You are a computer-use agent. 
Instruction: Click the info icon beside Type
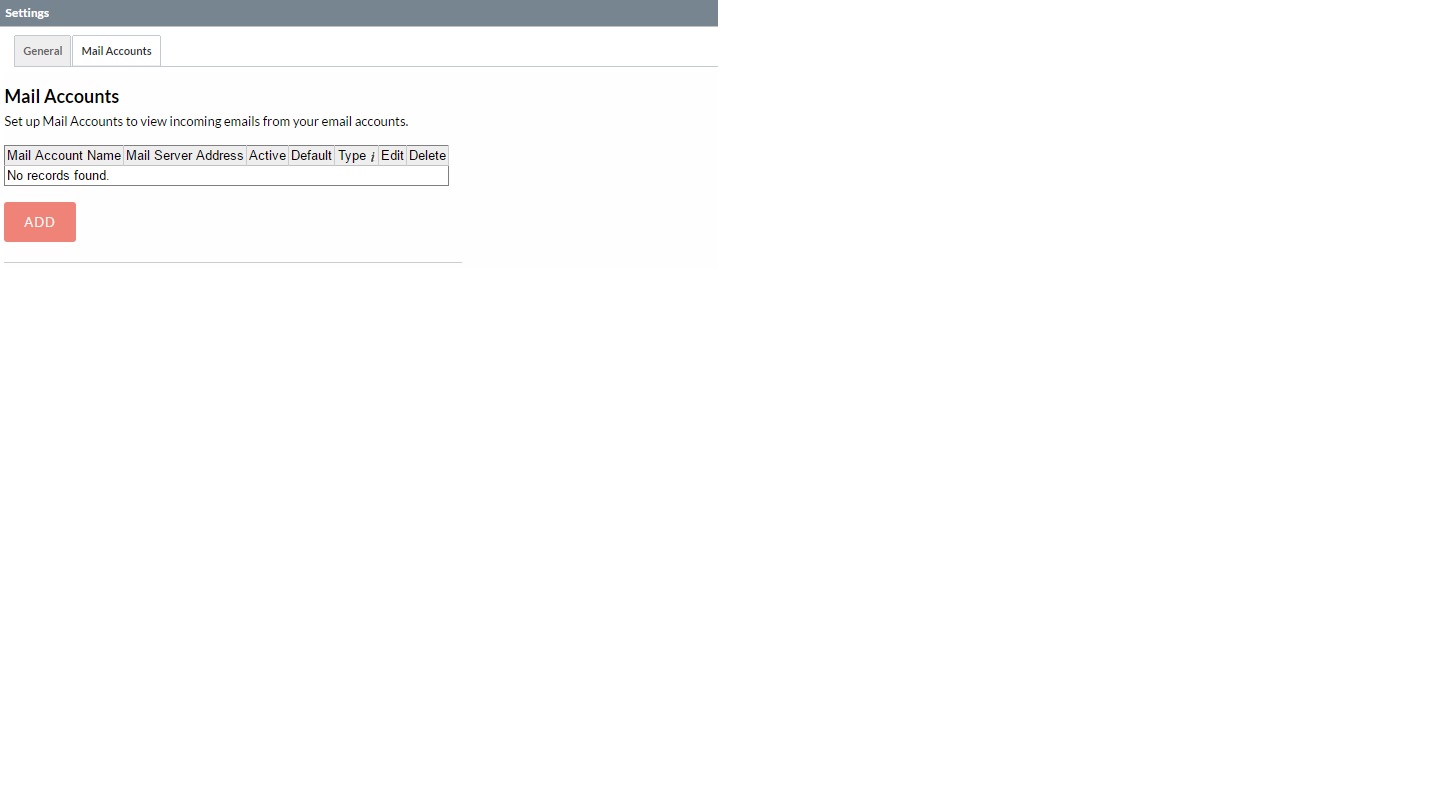click(372, 156)
